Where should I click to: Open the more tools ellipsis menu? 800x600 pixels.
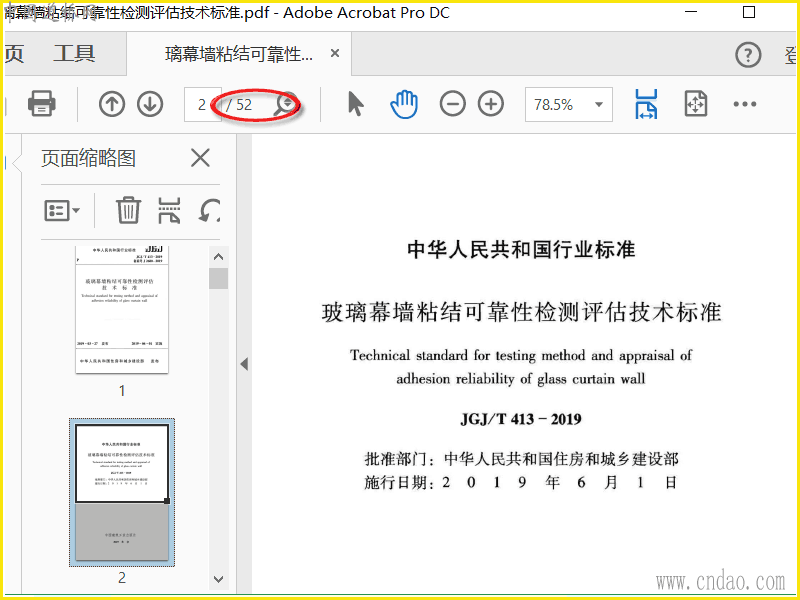(744, 104)
